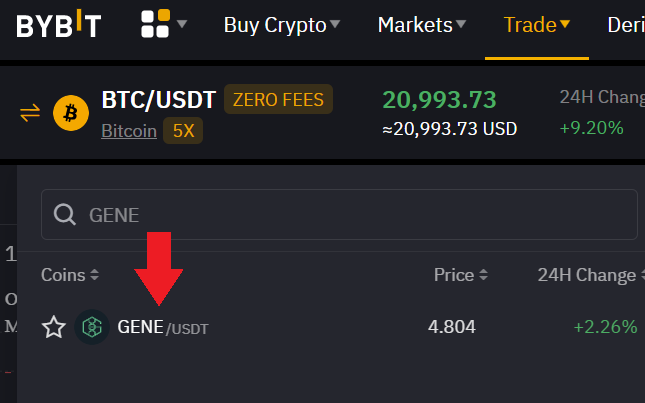Screen dimensions: 645x403
Task: Click the swap pair arrows icon
Action: 30,113
